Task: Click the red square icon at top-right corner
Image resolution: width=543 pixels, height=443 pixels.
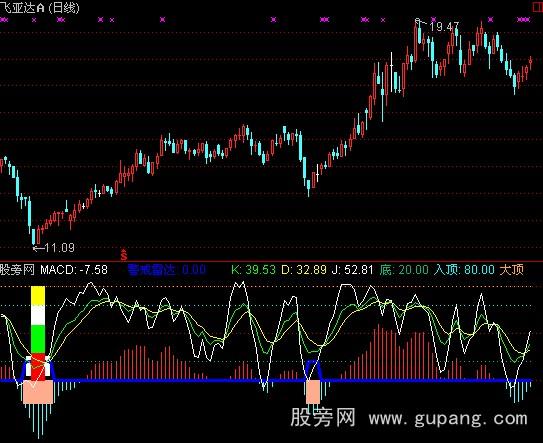Action: click(x=537, y=8)
